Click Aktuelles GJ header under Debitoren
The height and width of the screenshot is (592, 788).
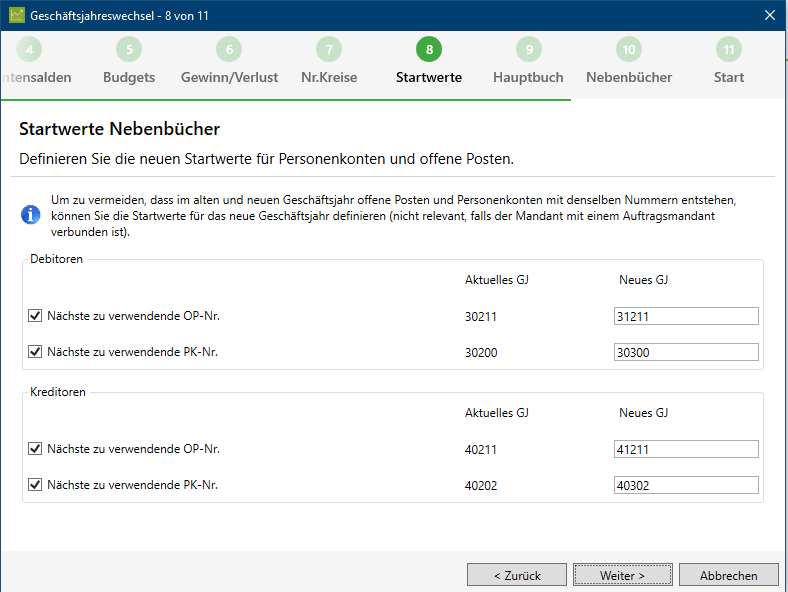497,280
